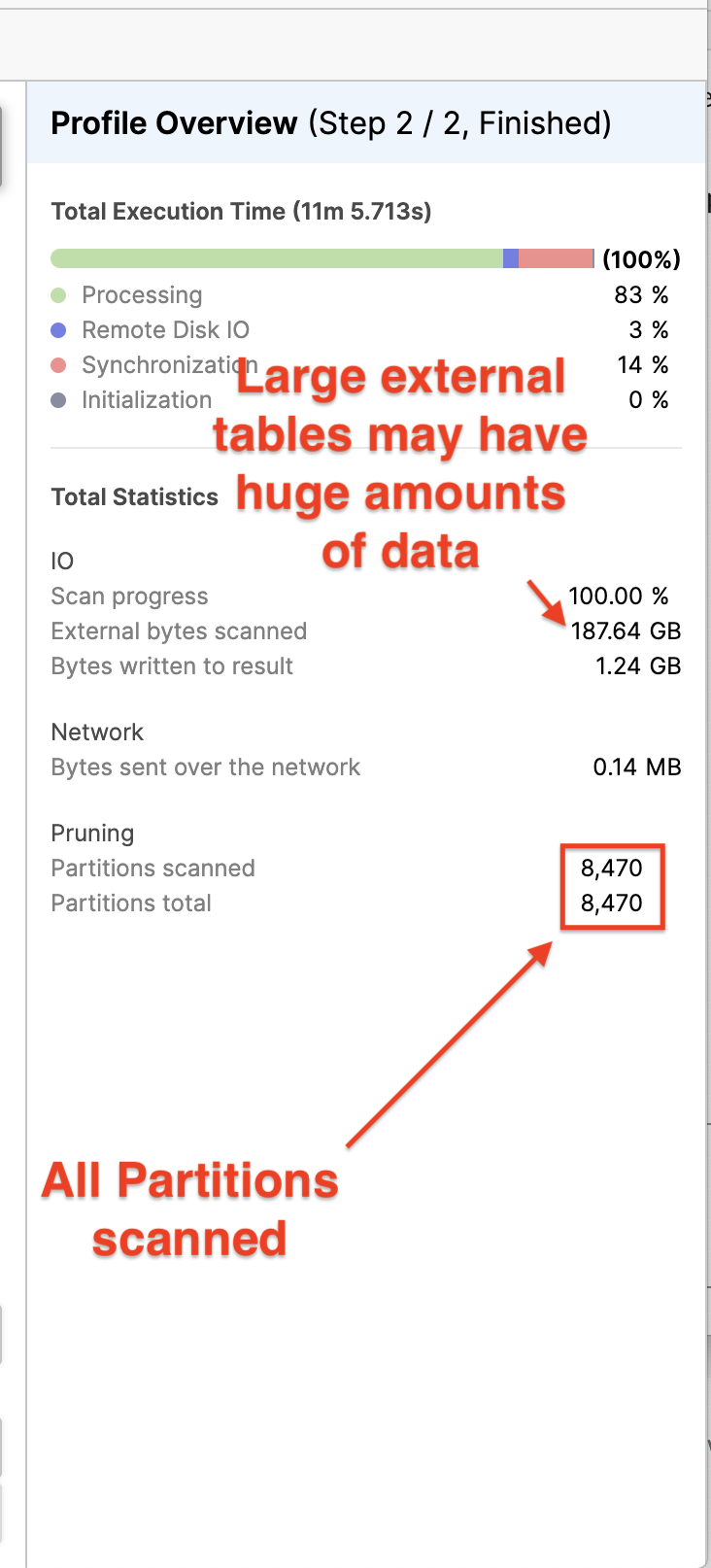Click the External bytes scanned label
Screen dimensions: 711x1568
[179, 631]
